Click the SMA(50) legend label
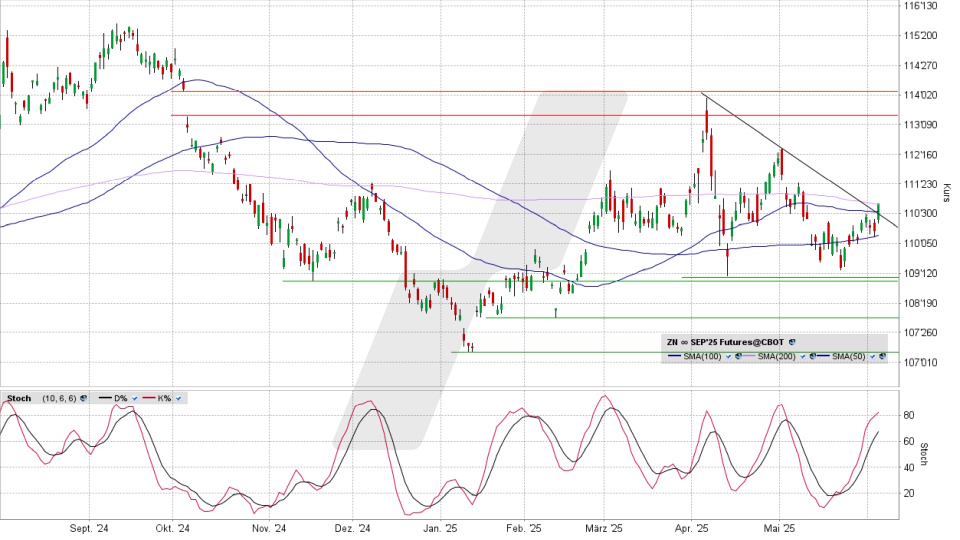Viewport: 960px width, 540px height. point(849,356)
